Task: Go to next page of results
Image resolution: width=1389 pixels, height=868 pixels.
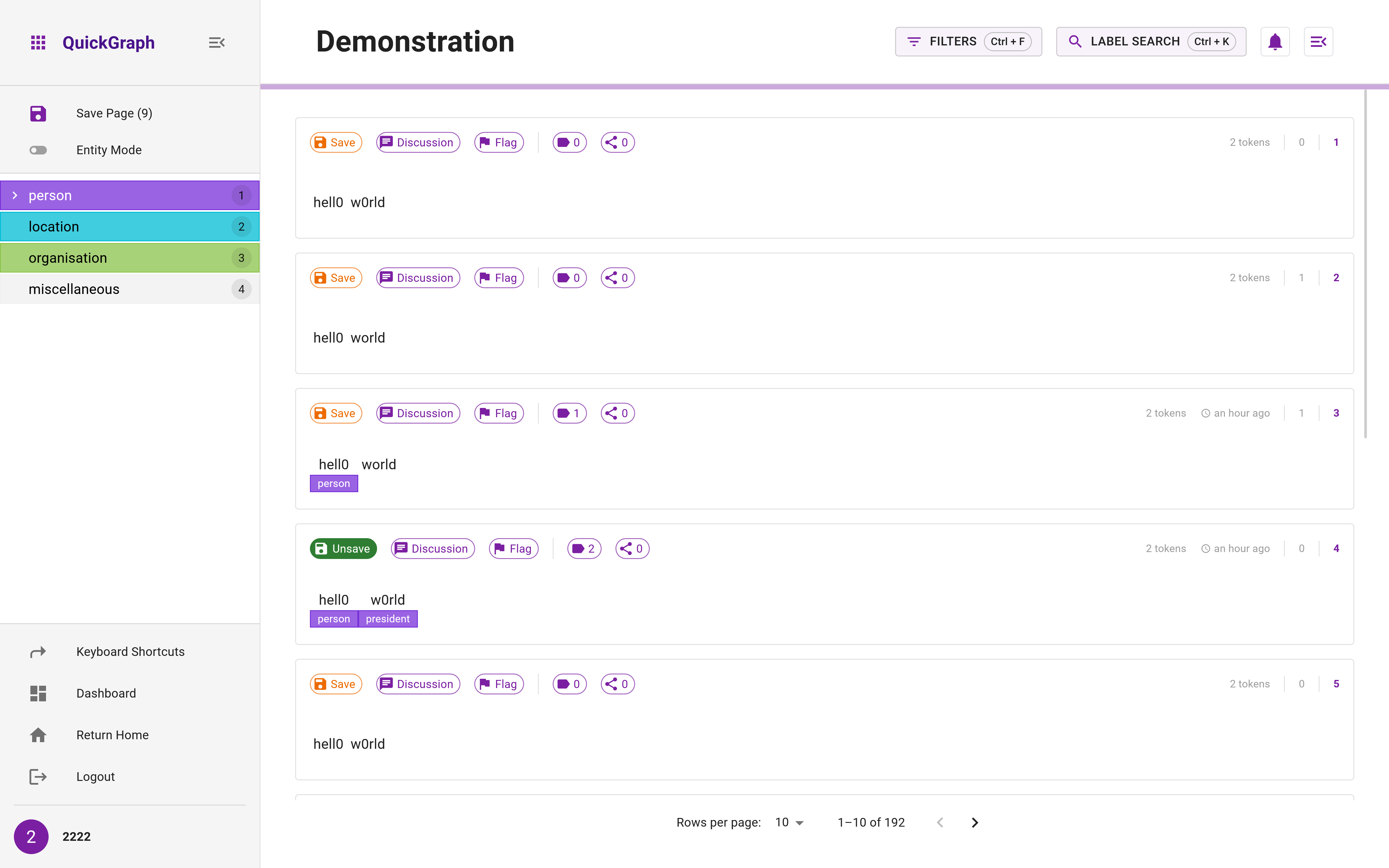Action: coord(975,823)
